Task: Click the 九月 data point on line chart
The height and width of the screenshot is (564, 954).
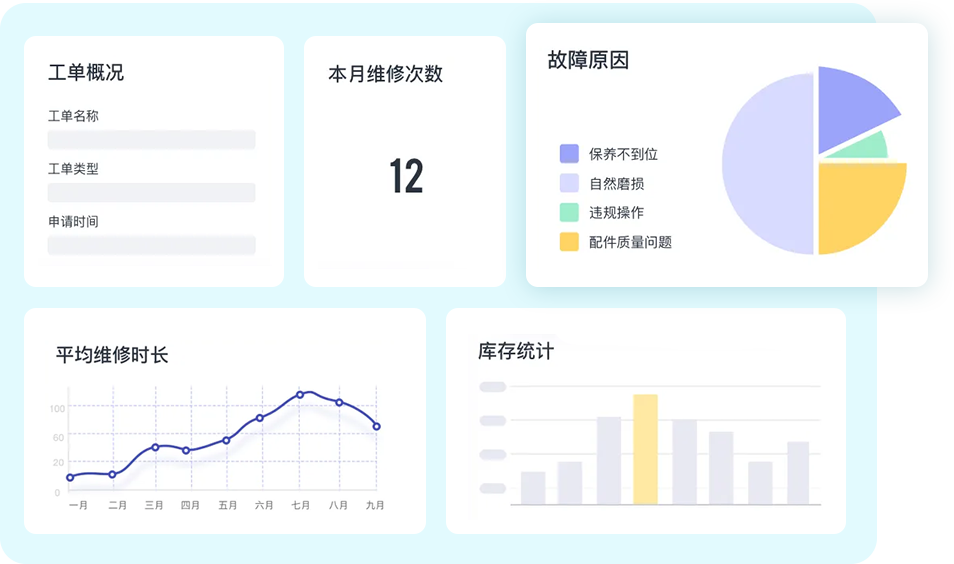Action: 377,426
